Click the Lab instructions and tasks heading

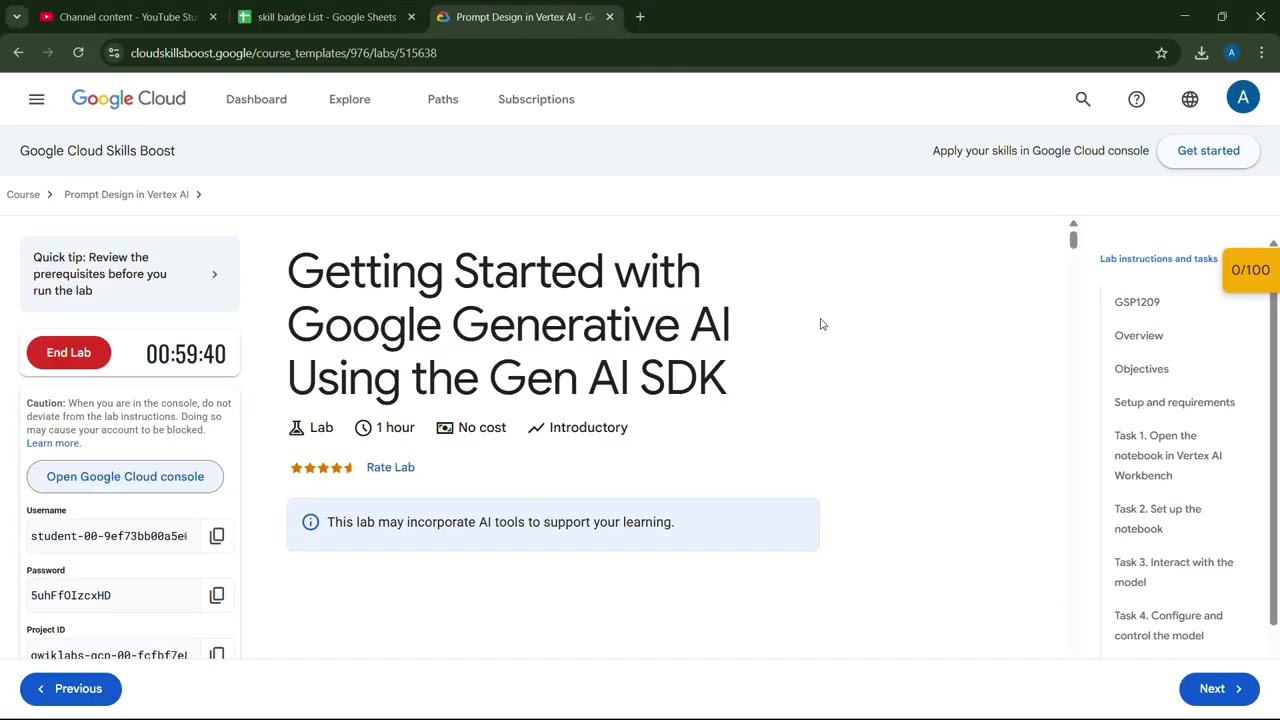1158,259
